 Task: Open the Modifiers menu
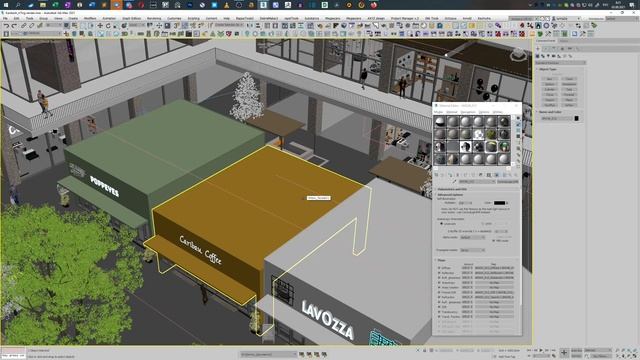[x=90, y=18]
